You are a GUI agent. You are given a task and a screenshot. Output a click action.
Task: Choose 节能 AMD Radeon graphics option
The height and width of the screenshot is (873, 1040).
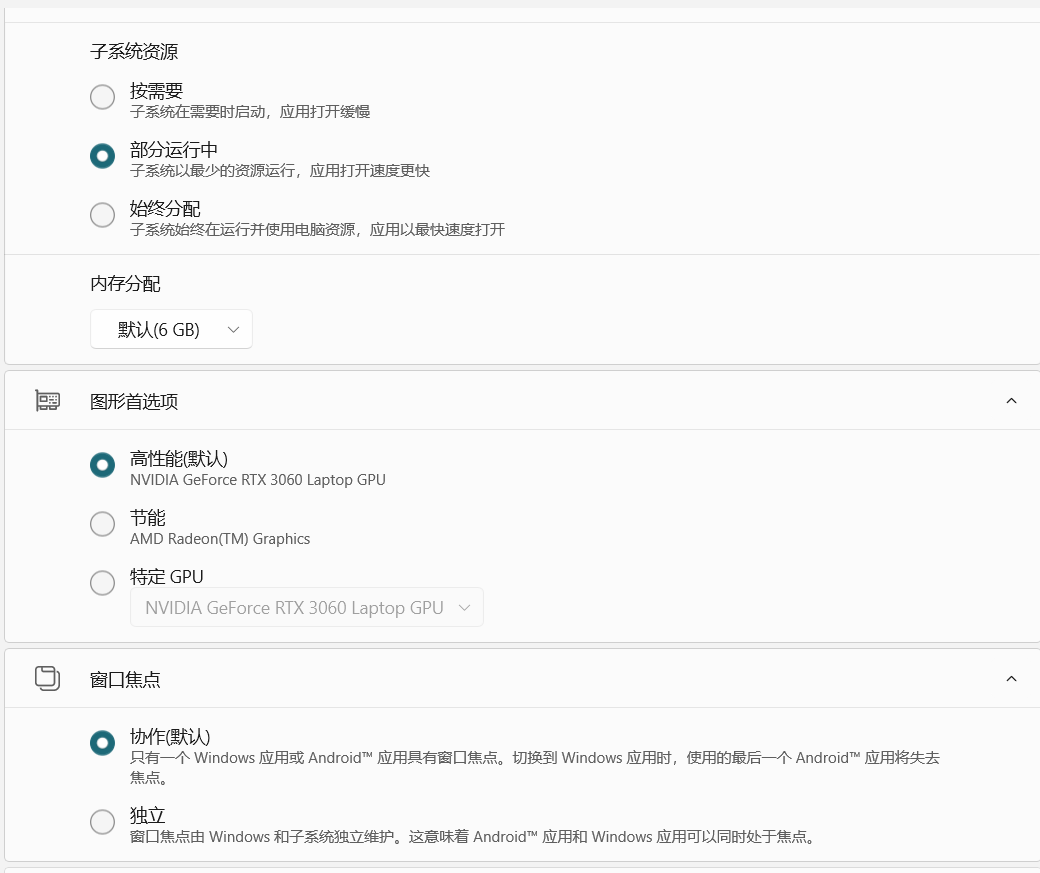pos(102,524)
